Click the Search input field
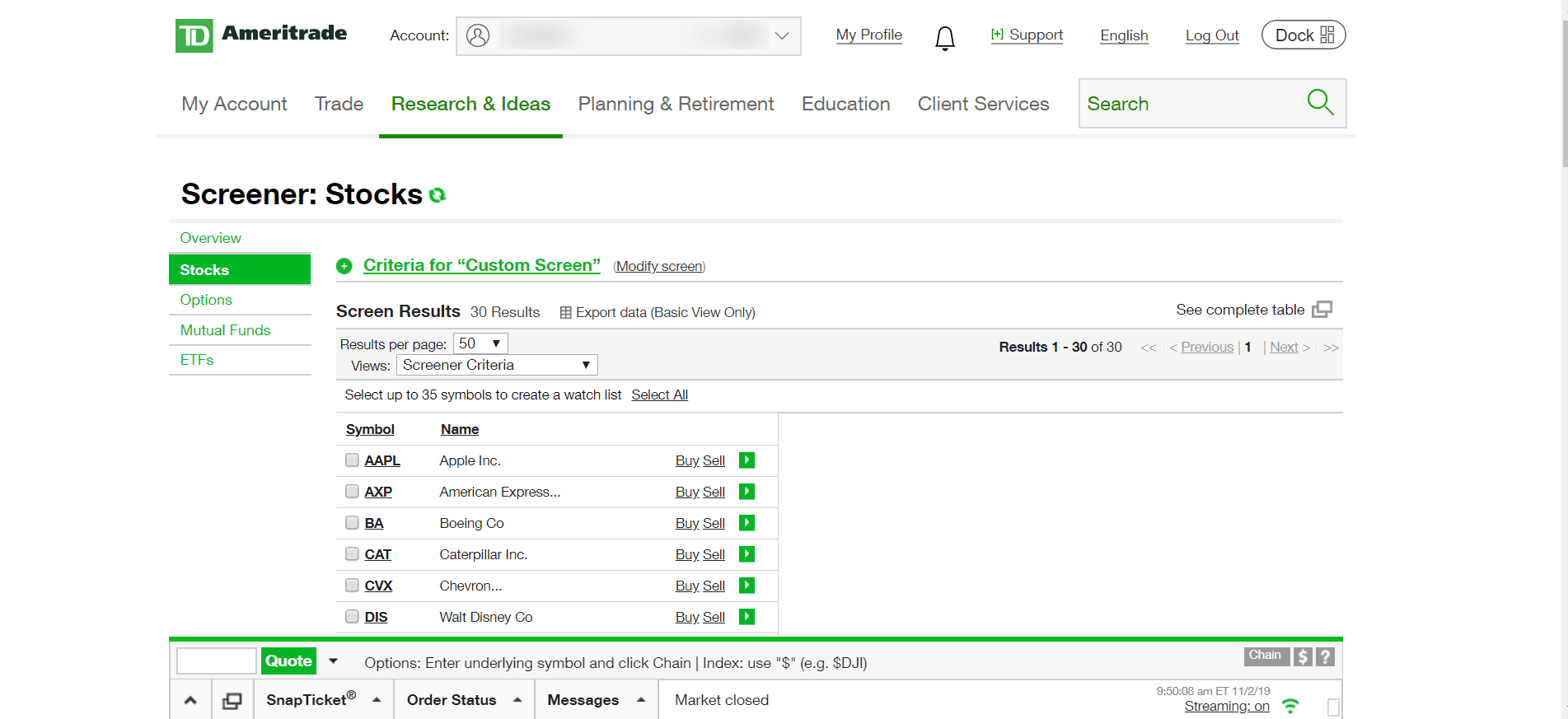Image resolution: width=1568 pixels, height=719 pixels. tap(1193, 104)
